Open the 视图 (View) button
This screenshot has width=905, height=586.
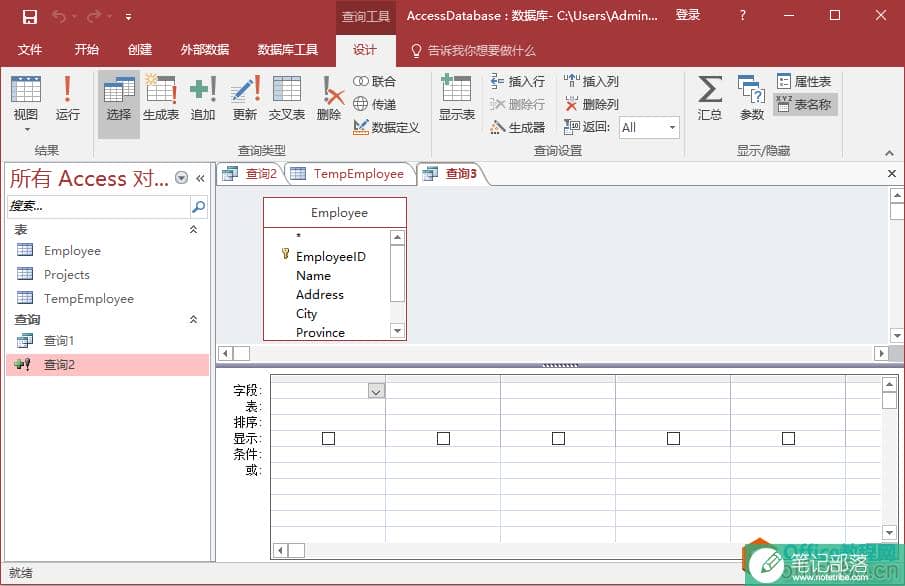click(26, 102)
